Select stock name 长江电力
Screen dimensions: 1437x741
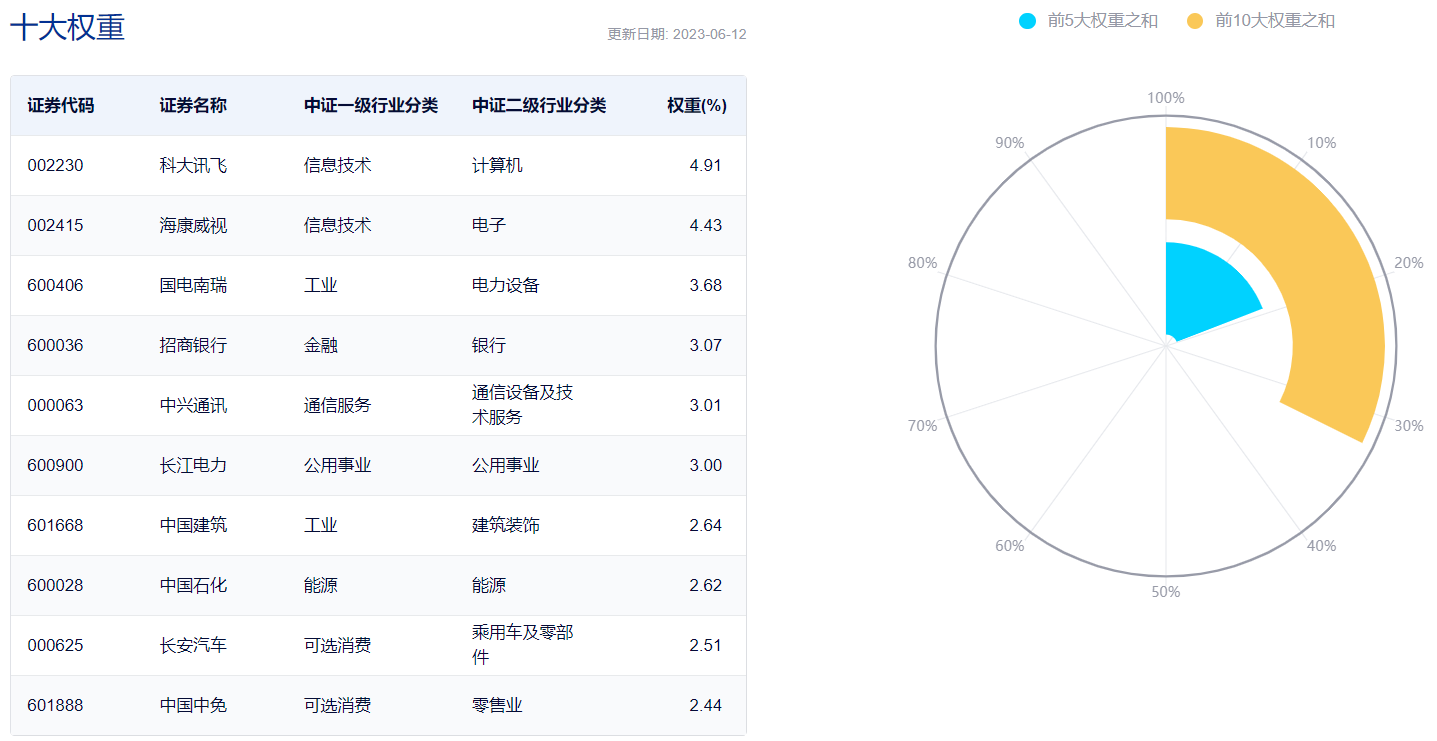193,465
